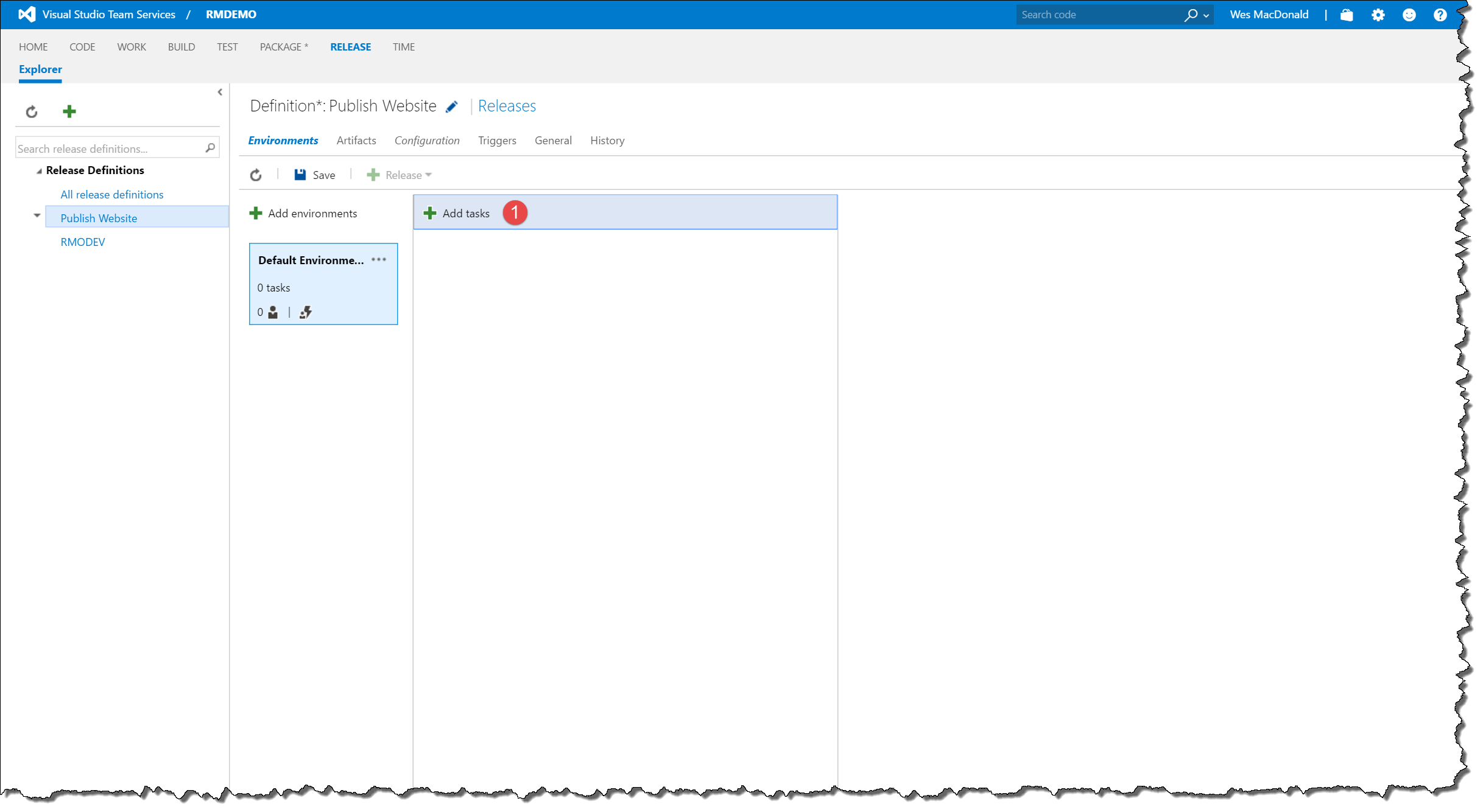This screenshot has height=812, width=1483.
Task: Click the green plus new definition icon
Action: (x=69, y=111)
